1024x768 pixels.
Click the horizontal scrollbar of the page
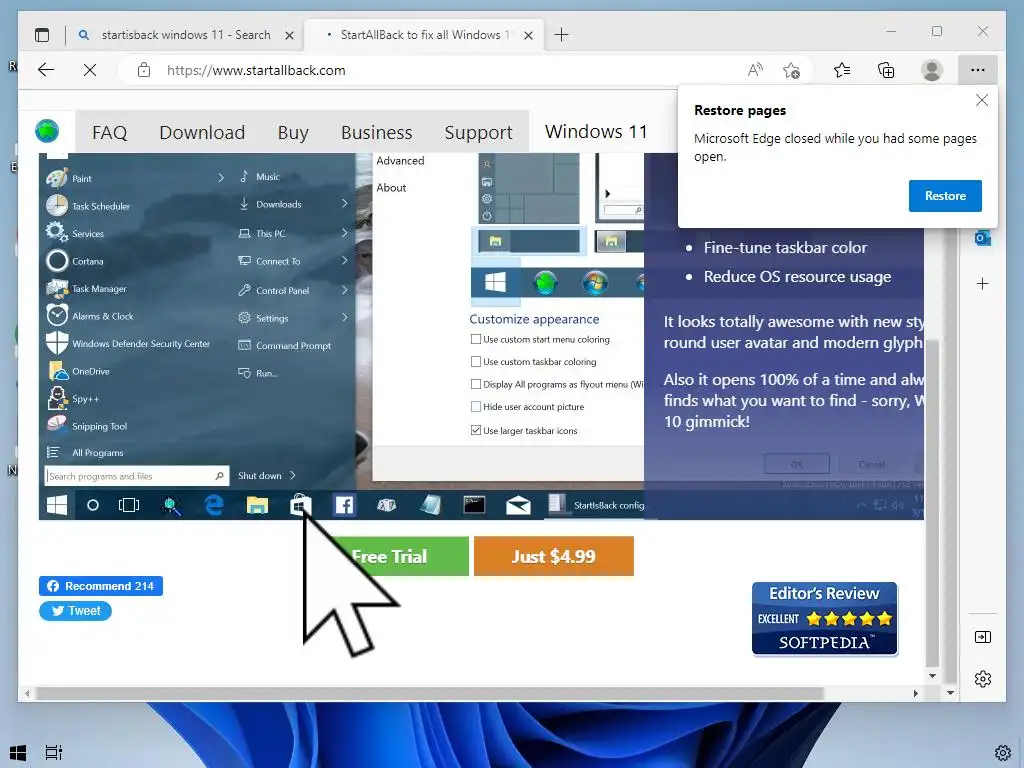430,693
